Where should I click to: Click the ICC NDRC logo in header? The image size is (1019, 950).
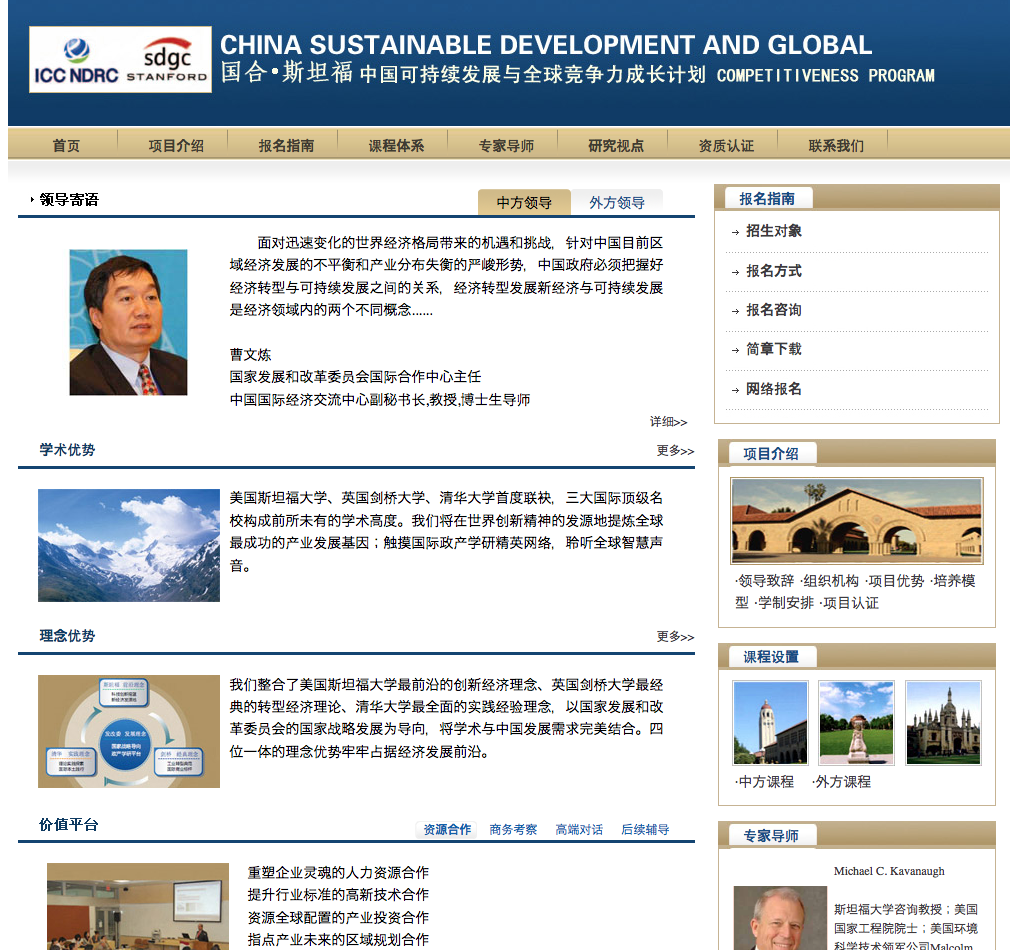pos(76,60)
